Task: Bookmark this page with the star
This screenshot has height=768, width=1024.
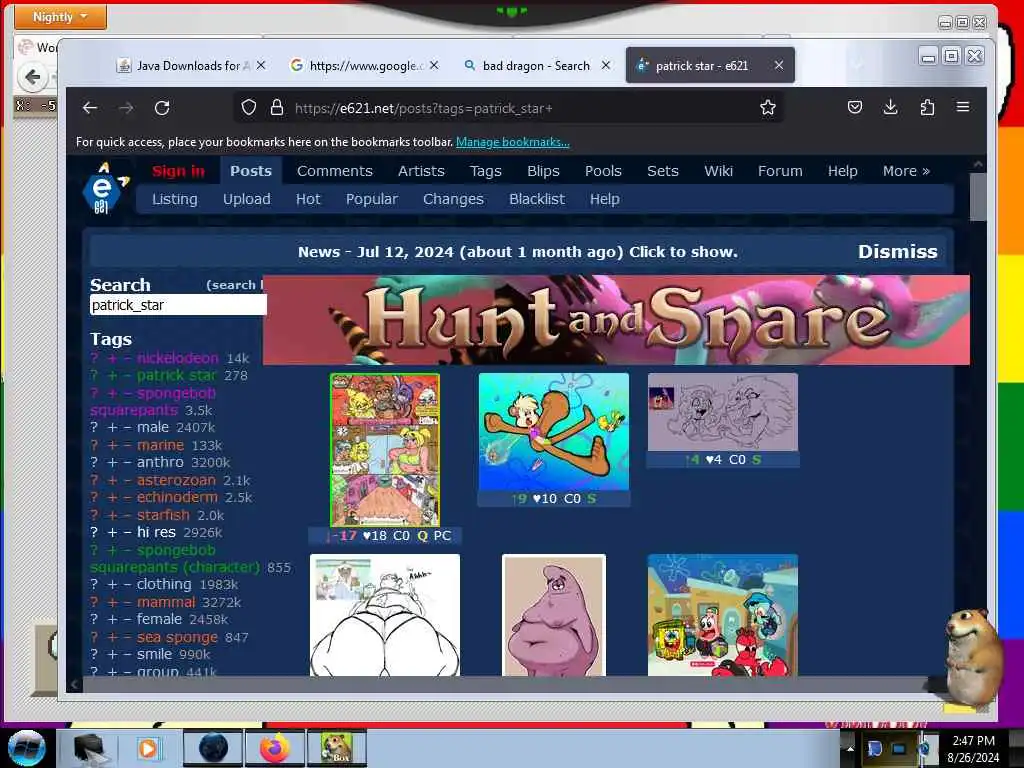Action: tap(768, 108)
